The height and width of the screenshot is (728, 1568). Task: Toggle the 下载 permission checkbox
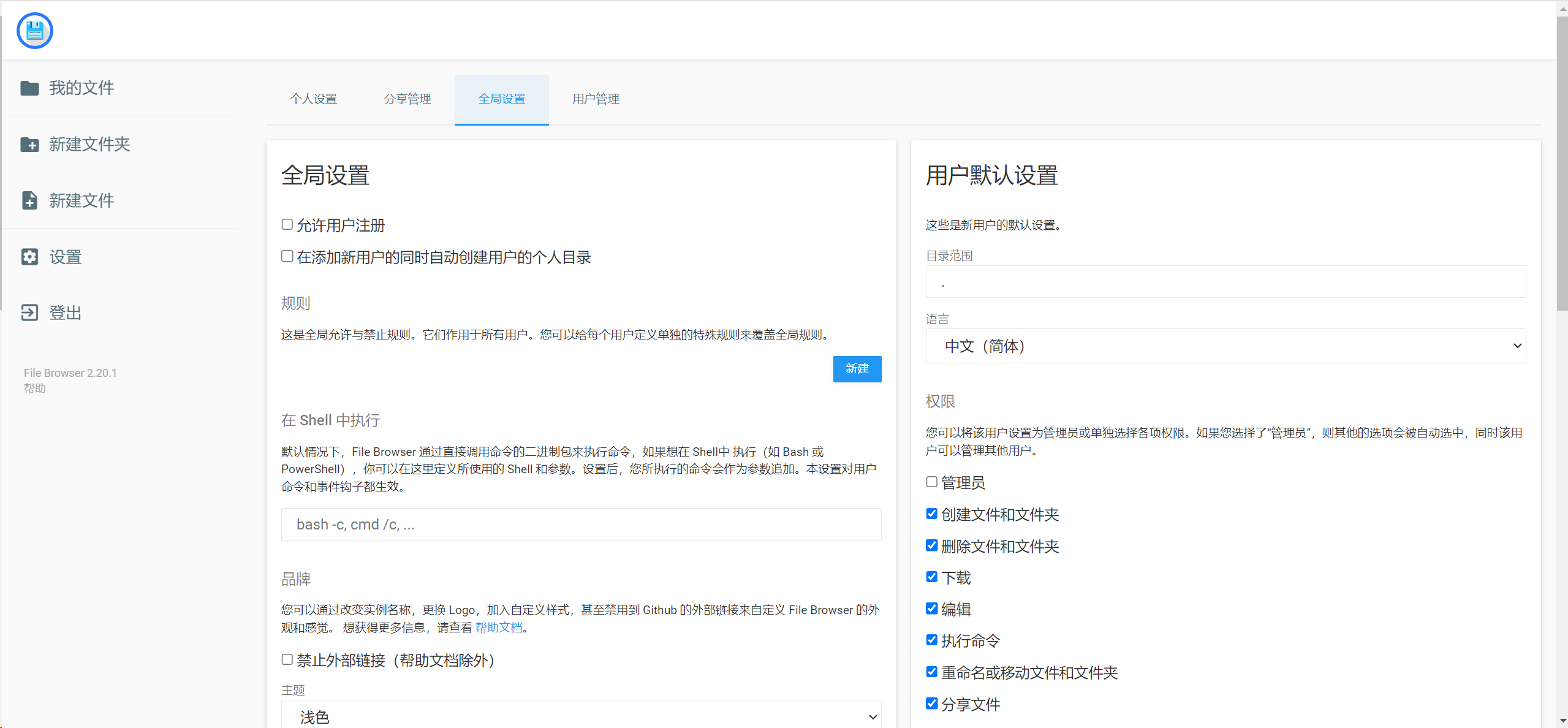(x=931, y=577)
